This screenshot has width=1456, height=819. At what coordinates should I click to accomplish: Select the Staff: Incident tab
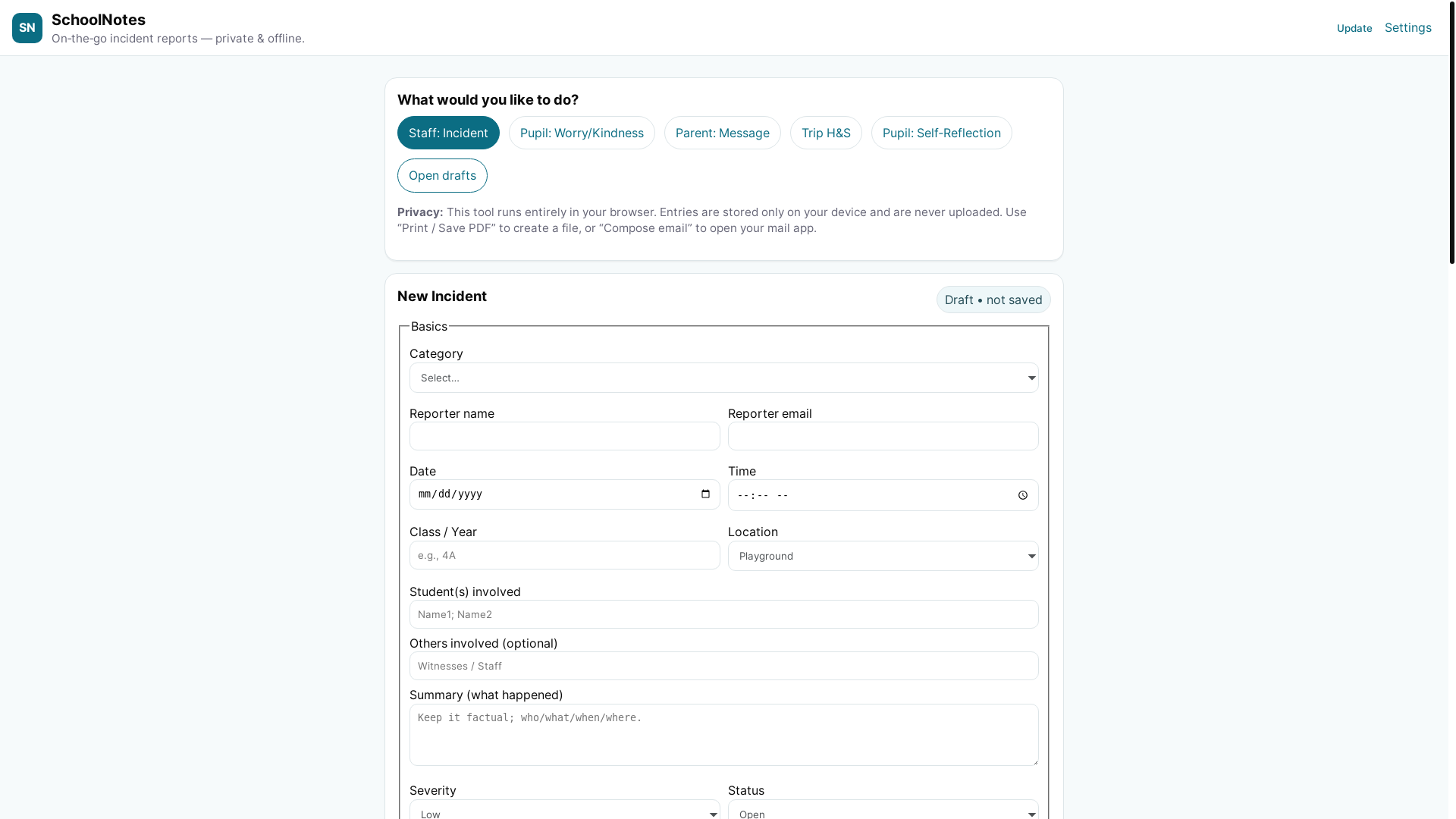point(448,133)
